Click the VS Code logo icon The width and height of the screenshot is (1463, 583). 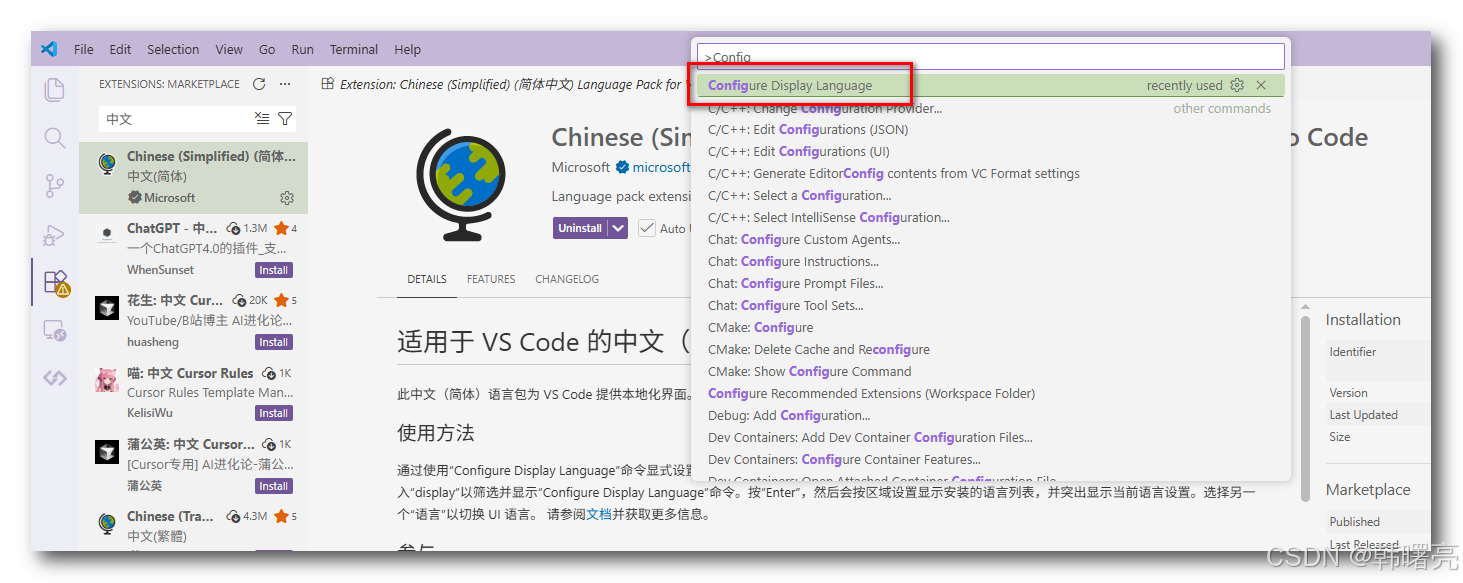coord(49,49)
